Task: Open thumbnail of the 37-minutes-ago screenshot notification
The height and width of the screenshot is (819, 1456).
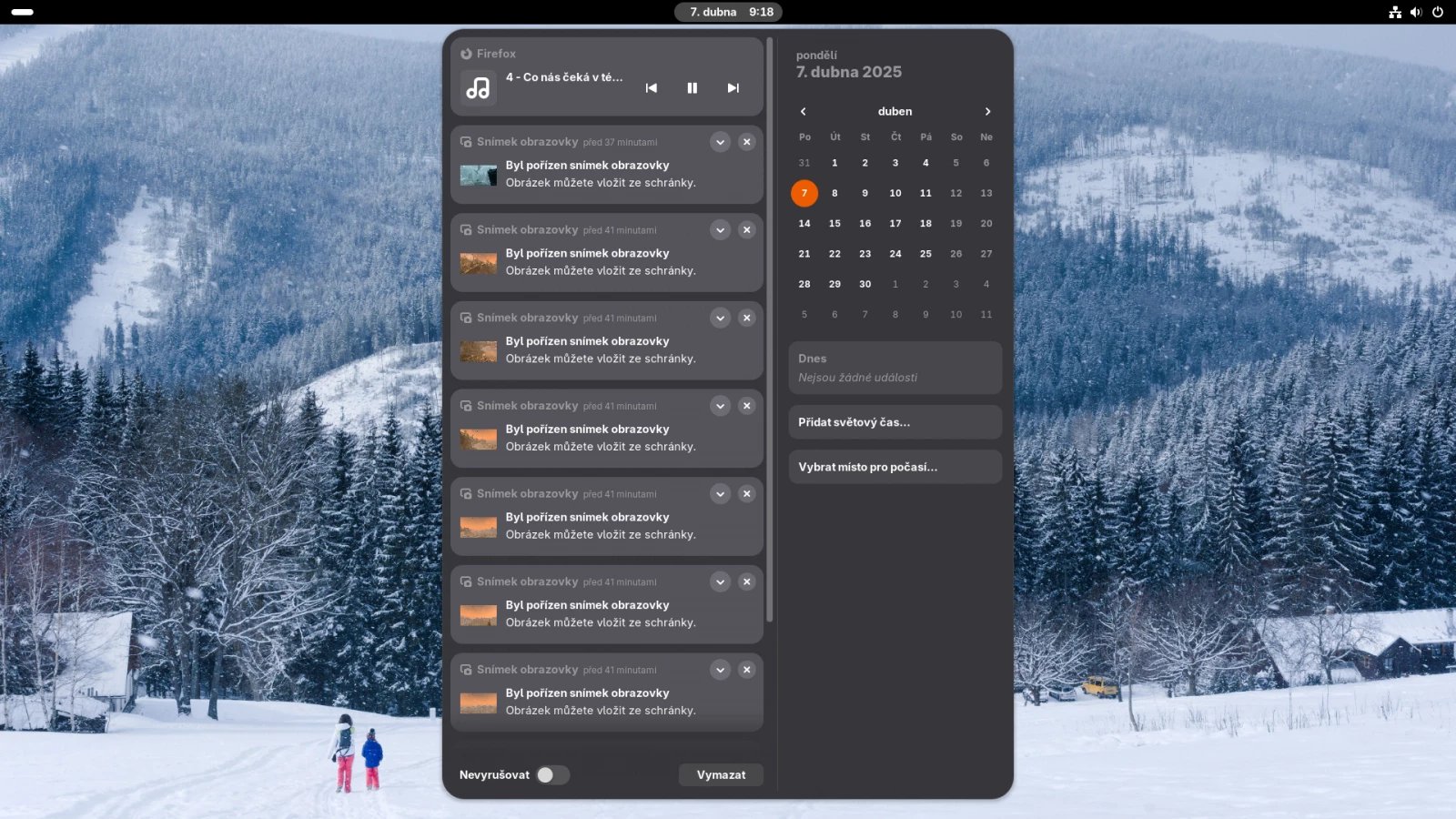Action: [479, 175]
